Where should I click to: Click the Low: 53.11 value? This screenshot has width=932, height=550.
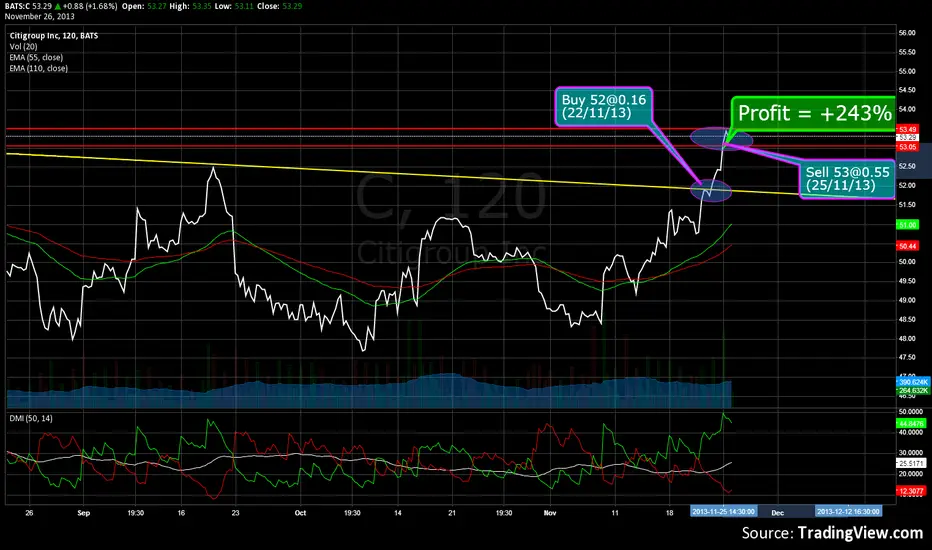pyautogui.click(x=234, y=7)
